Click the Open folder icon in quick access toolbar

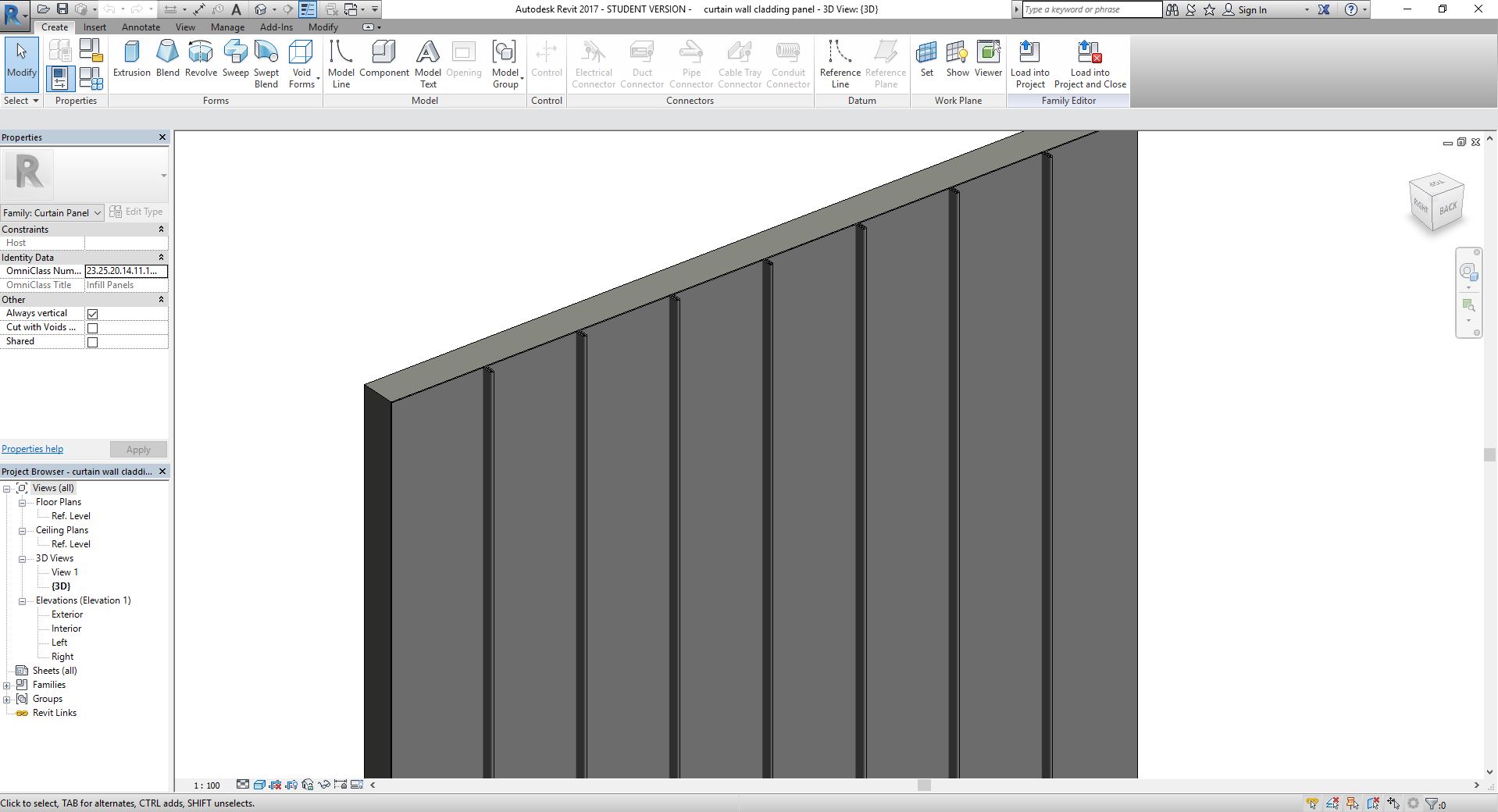pyautogui.click(x=44, y=9)
